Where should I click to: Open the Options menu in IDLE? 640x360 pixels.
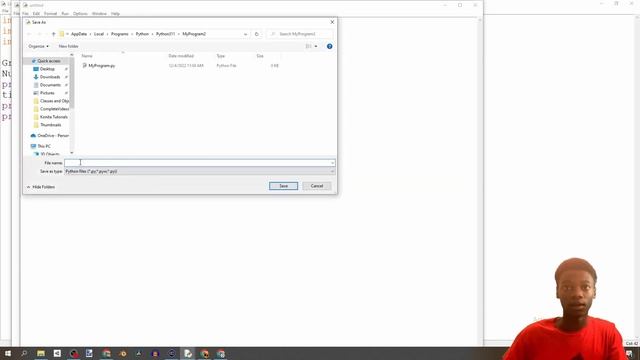point(80,13)
